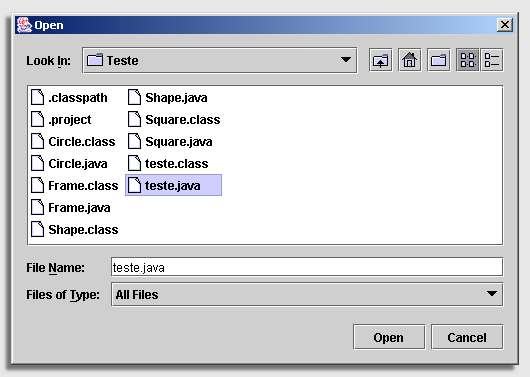Click the File Name input field
The height and width of the screenshot is (377, 530).
point(307,267)
